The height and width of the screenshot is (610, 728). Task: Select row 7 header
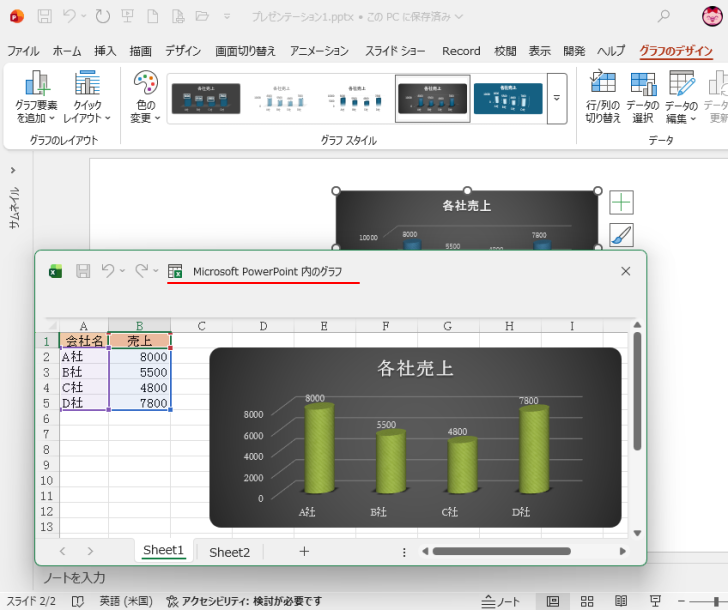click(47, 434)
